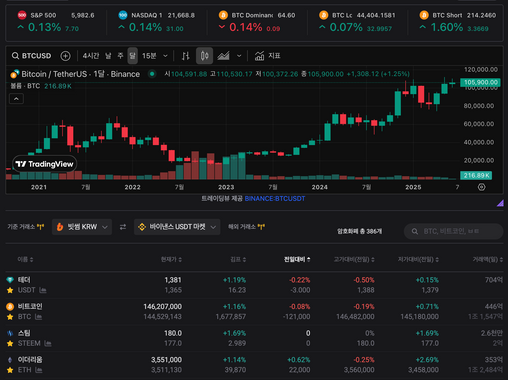This screenshot has width=508, height=380.
Task: Toggle favorite star for USDT
Action: click(x=10, y=290)
